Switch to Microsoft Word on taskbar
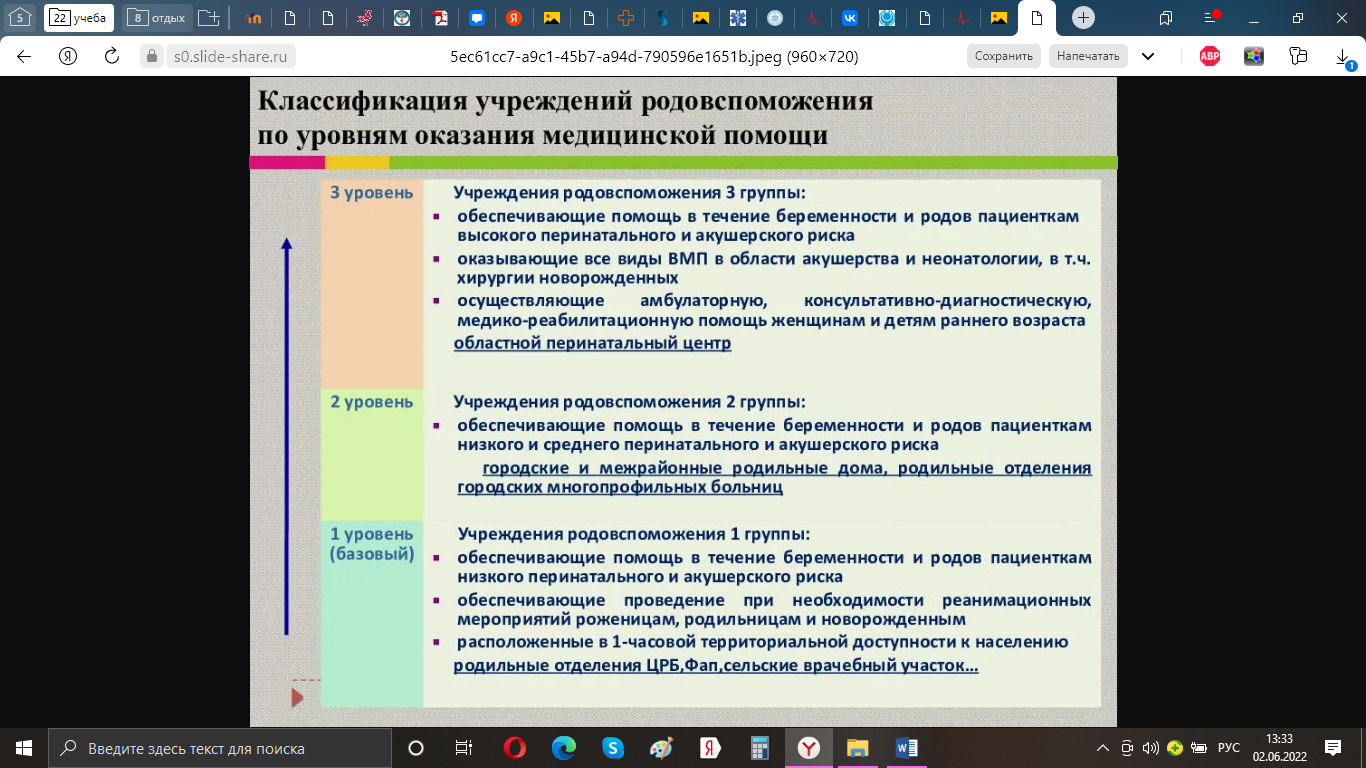 coord(907,747)
